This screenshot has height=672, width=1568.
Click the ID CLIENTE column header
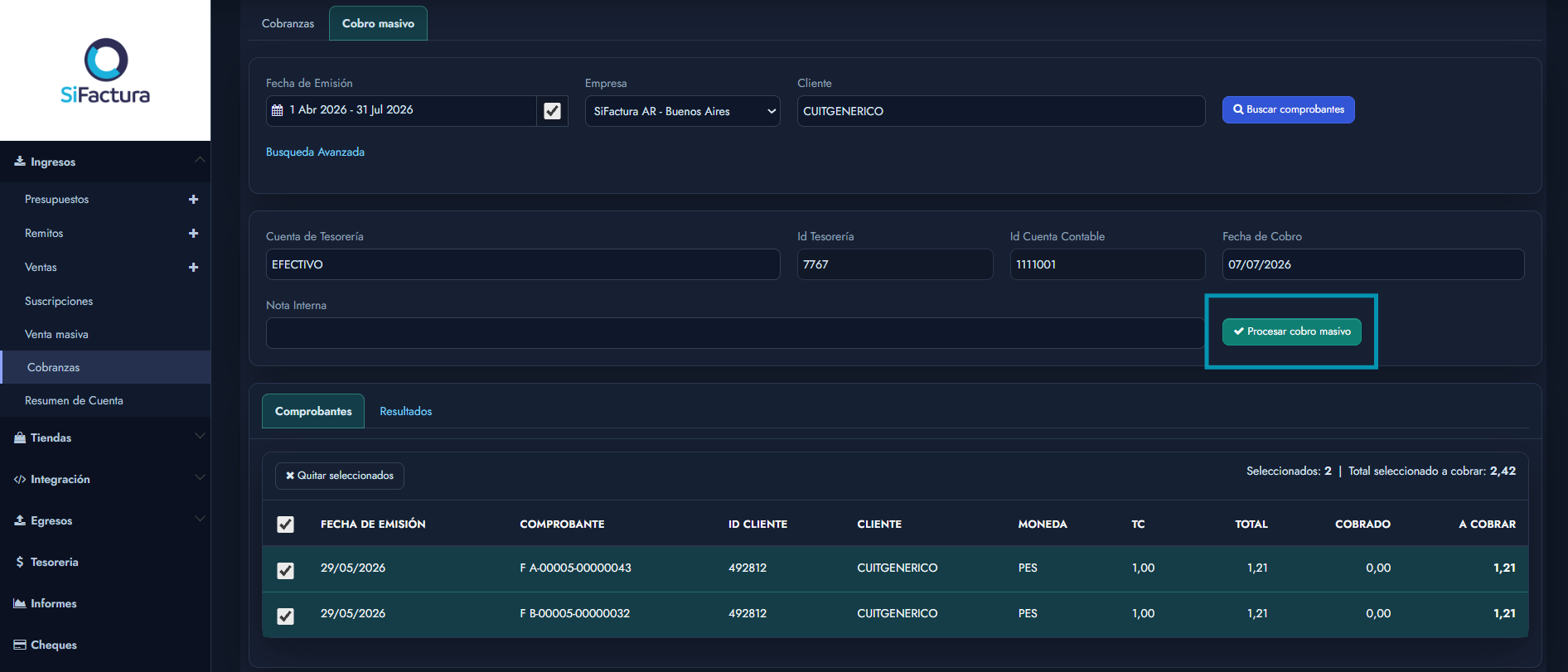(x=757, y=525)
